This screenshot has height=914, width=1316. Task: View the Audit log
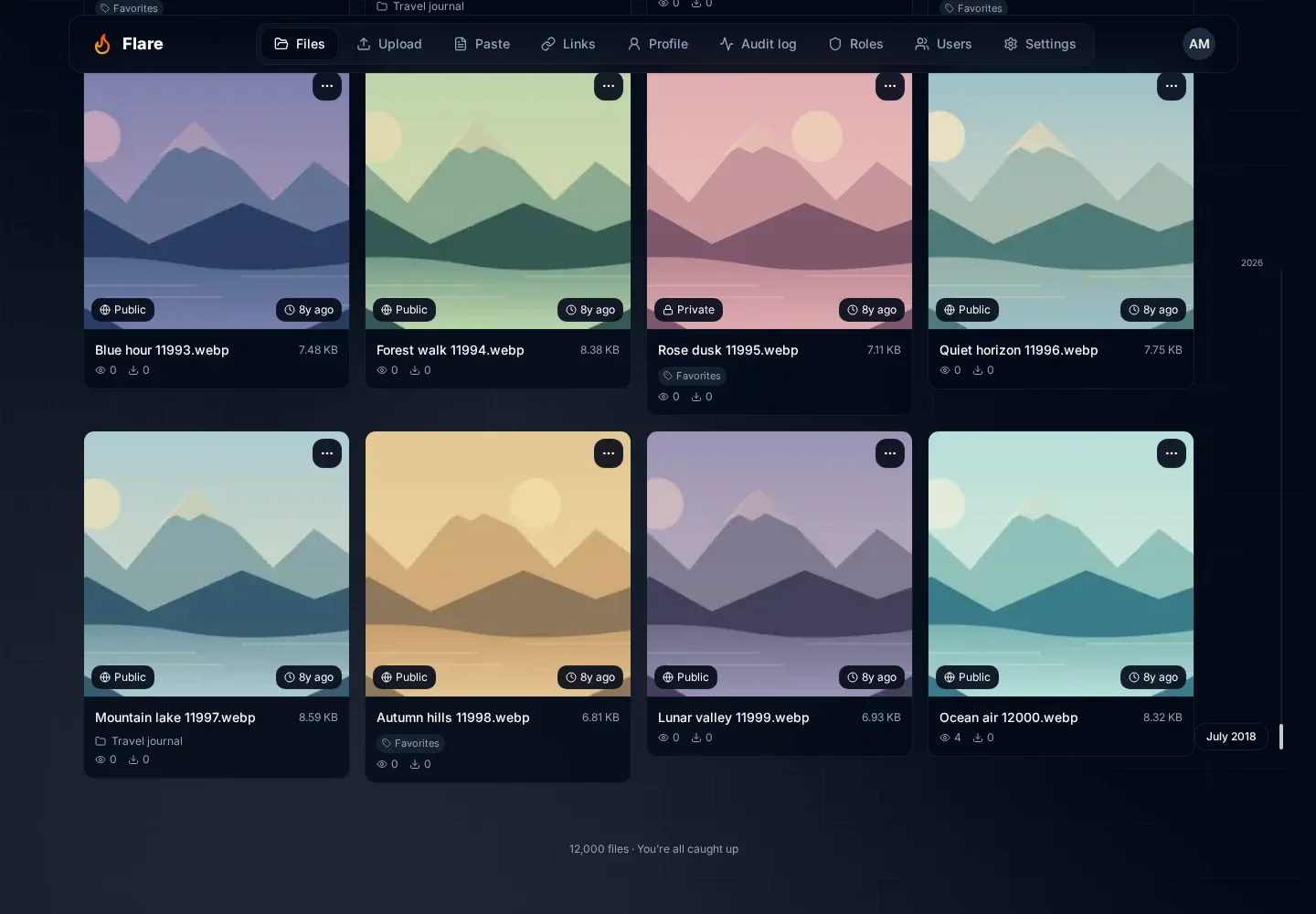(x=758, y=44)
